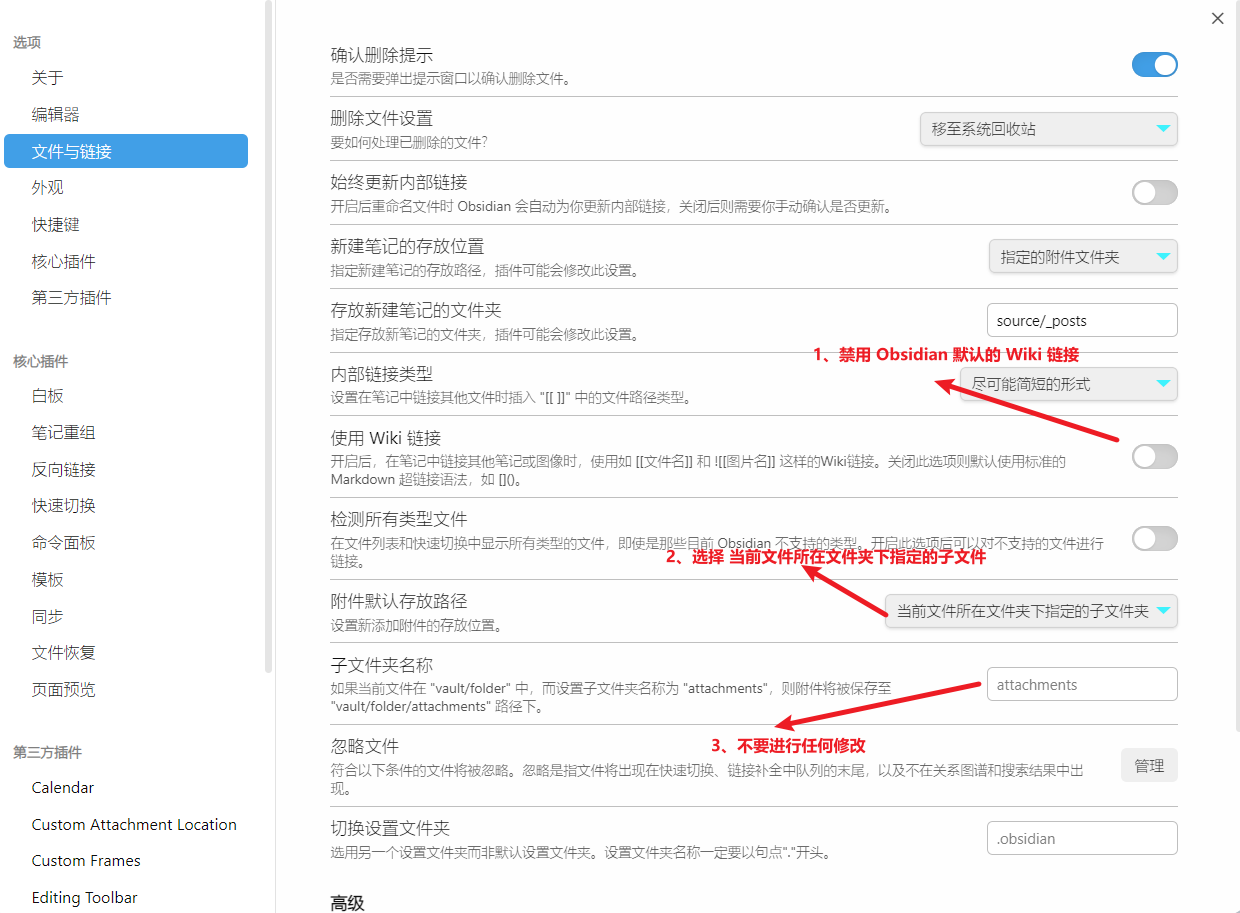
Task: Open the 编辑器 settings tab
Action: 56,115
